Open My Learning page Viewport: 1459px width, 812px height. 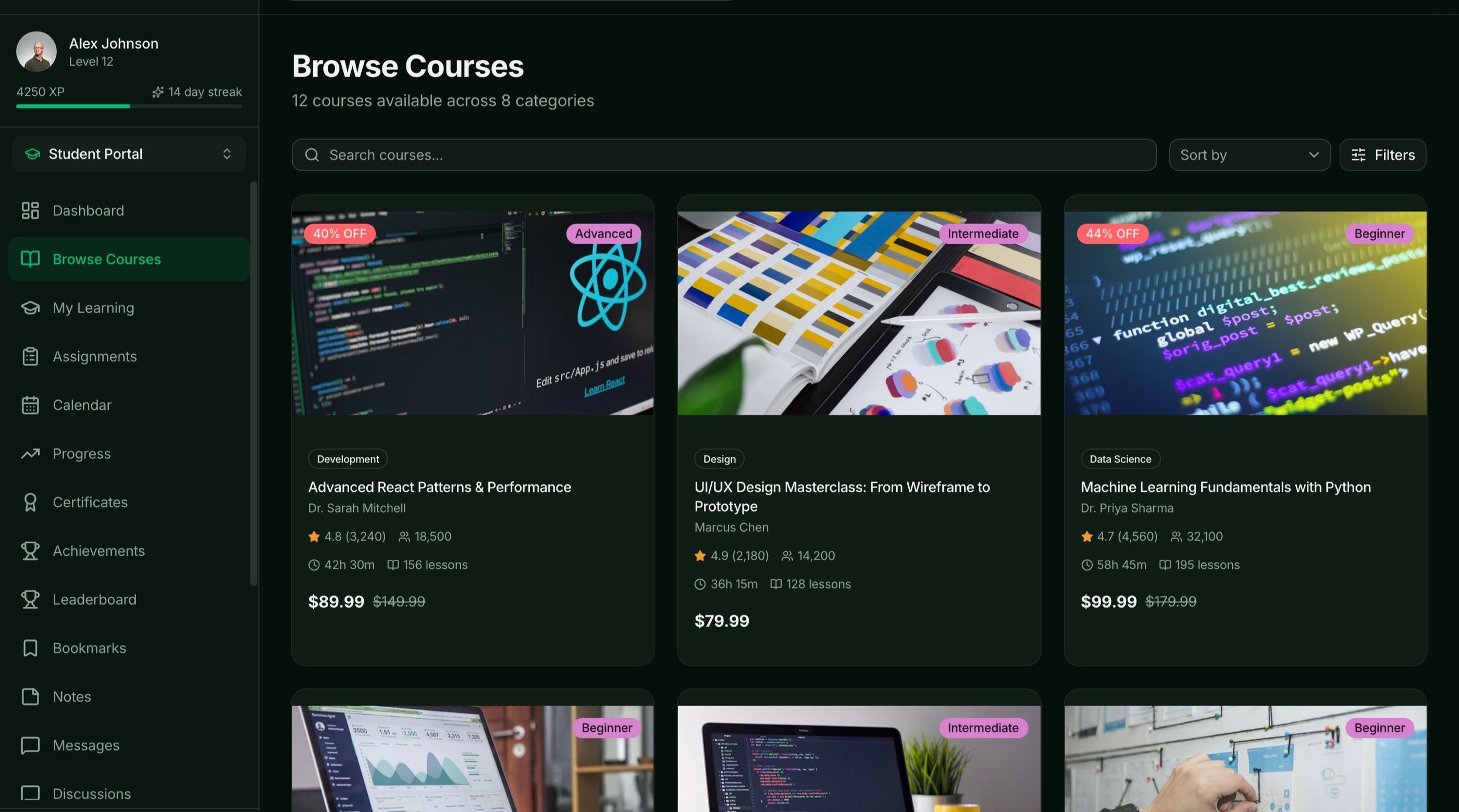(x=129, y=308)
